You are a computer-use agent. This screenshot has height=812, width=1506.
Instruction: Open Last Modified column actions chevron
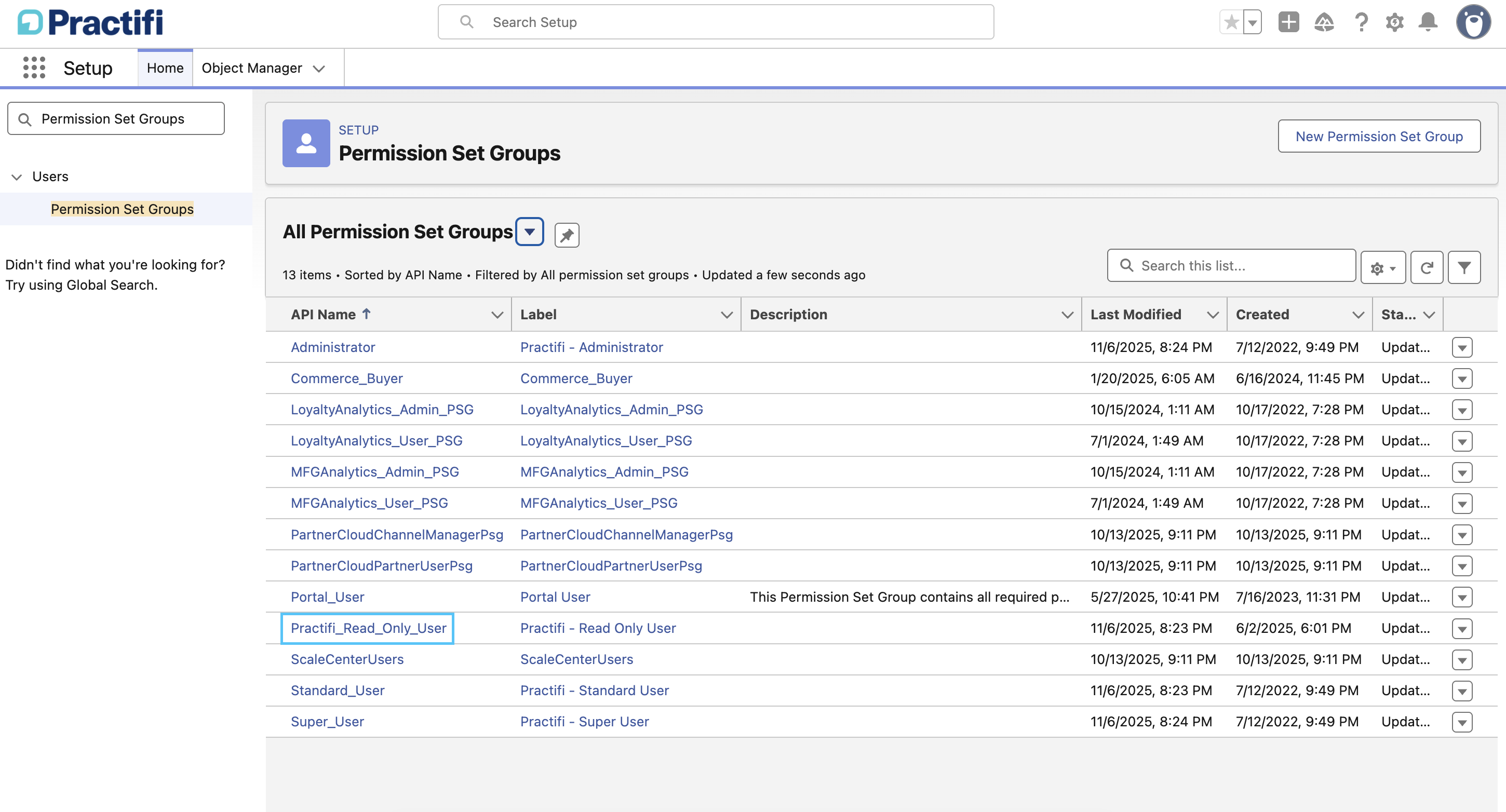click(x=1213, y=315)
